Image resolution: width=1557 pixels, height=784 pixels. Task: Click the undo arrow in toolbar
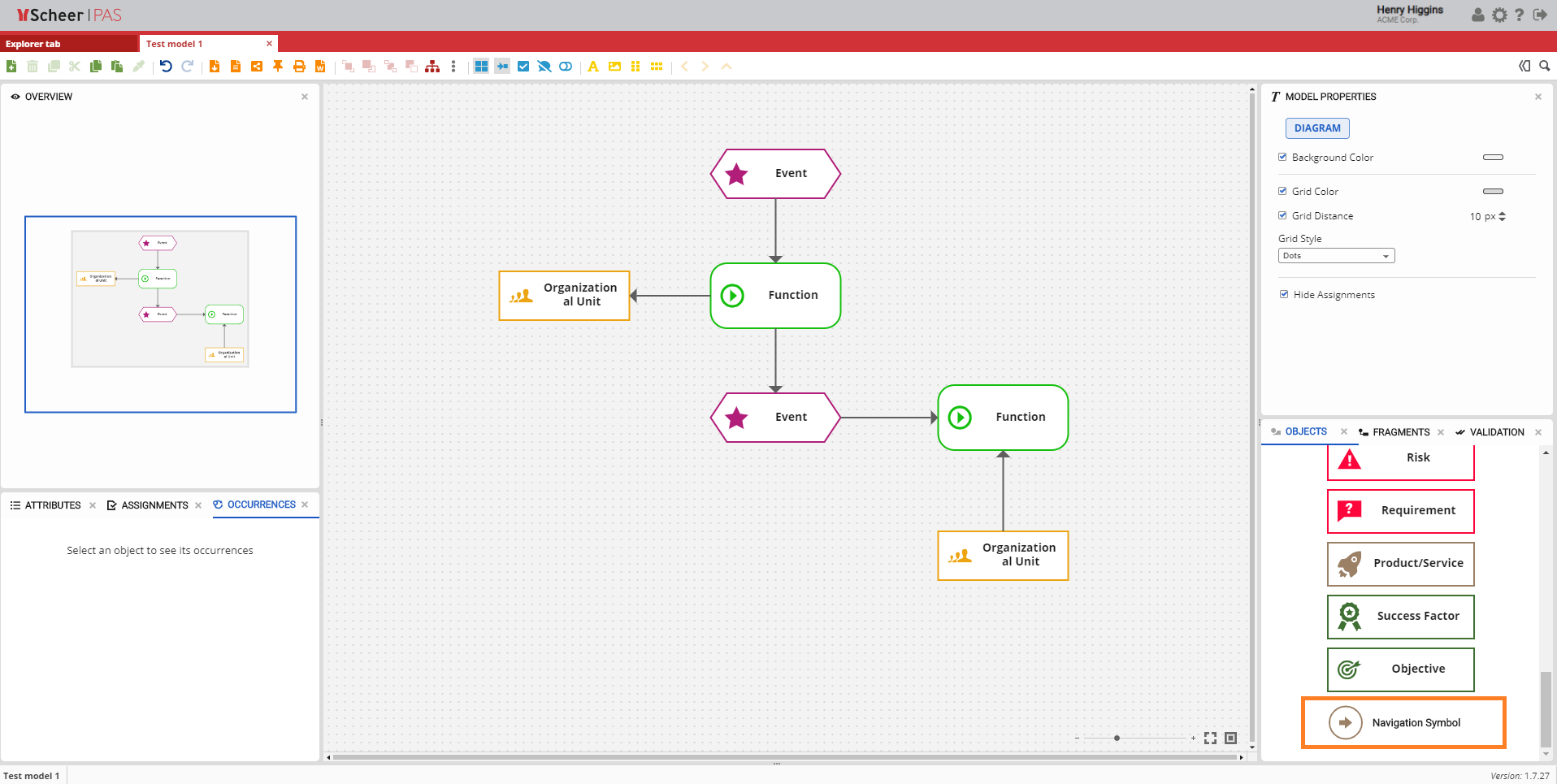[x=166, y=67]
